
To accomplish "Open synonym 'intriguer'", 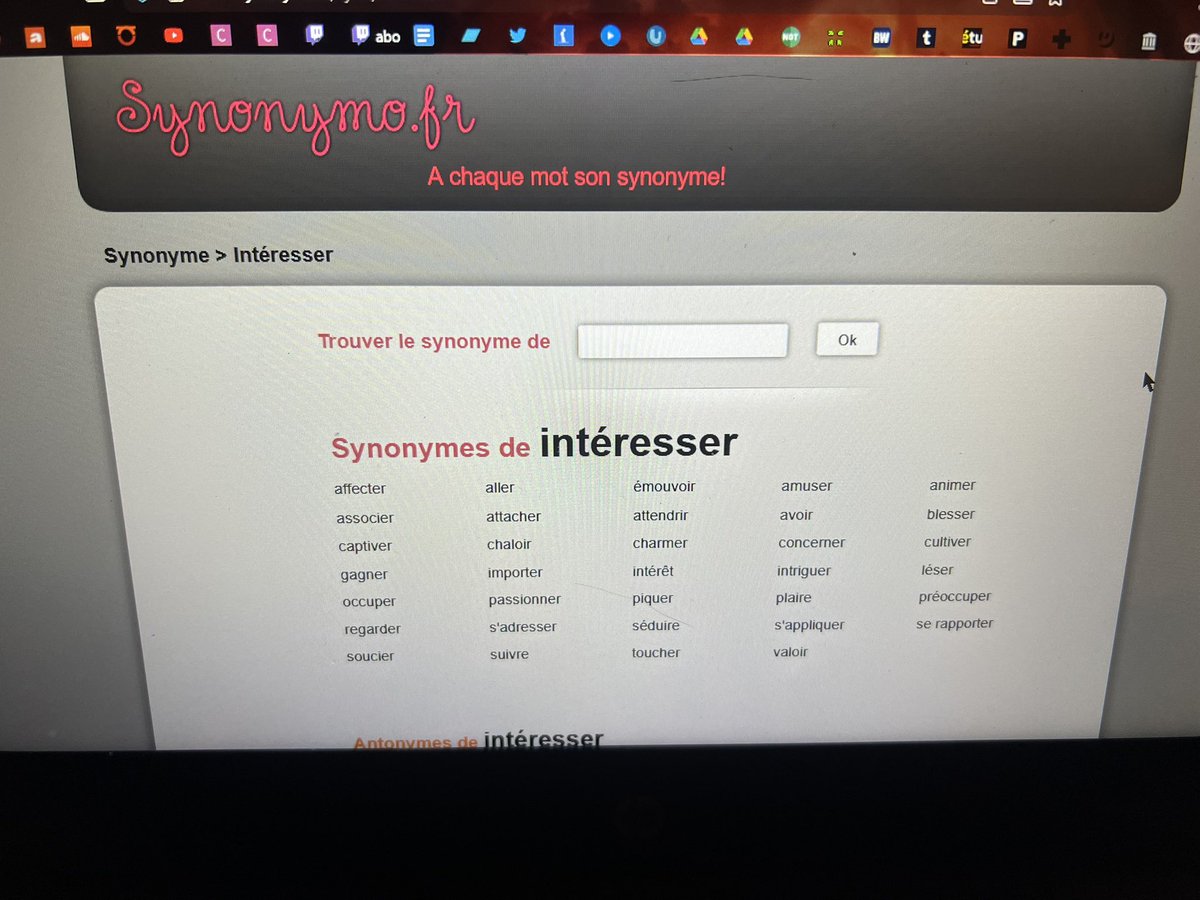I will pyautogui.click(x=804, y=571).
